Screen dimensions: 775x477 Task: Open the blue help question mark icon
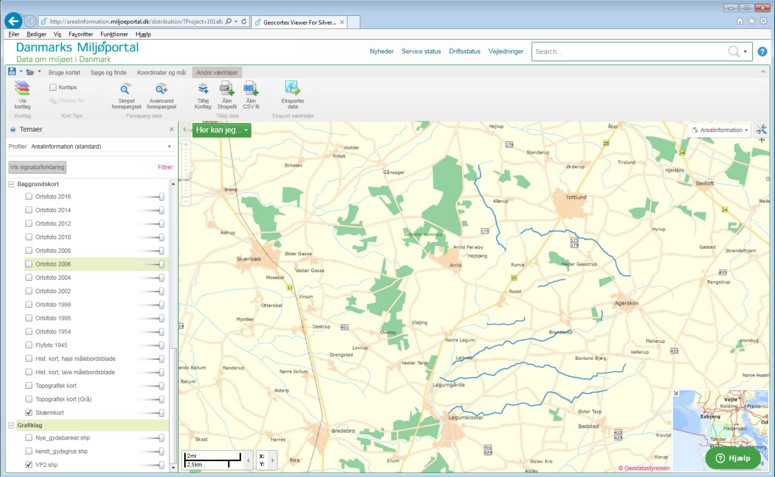click(x=763, y=51)
